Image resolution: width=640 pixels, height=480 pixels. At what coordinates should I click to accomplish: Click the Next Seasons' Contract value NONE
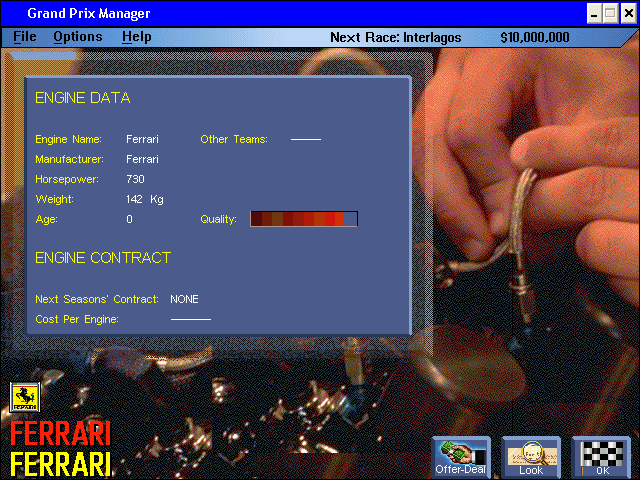(x=184, y=299)
